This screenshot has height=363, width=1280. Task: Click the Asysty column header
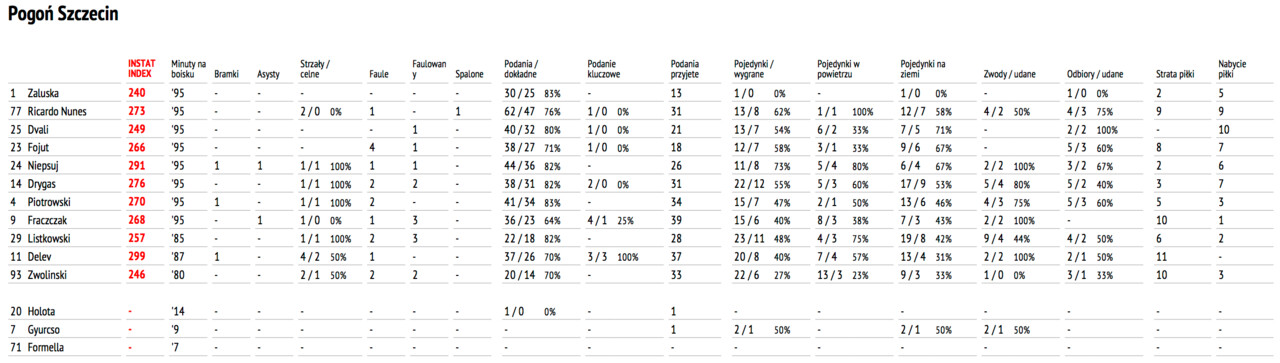pos(268,74)
